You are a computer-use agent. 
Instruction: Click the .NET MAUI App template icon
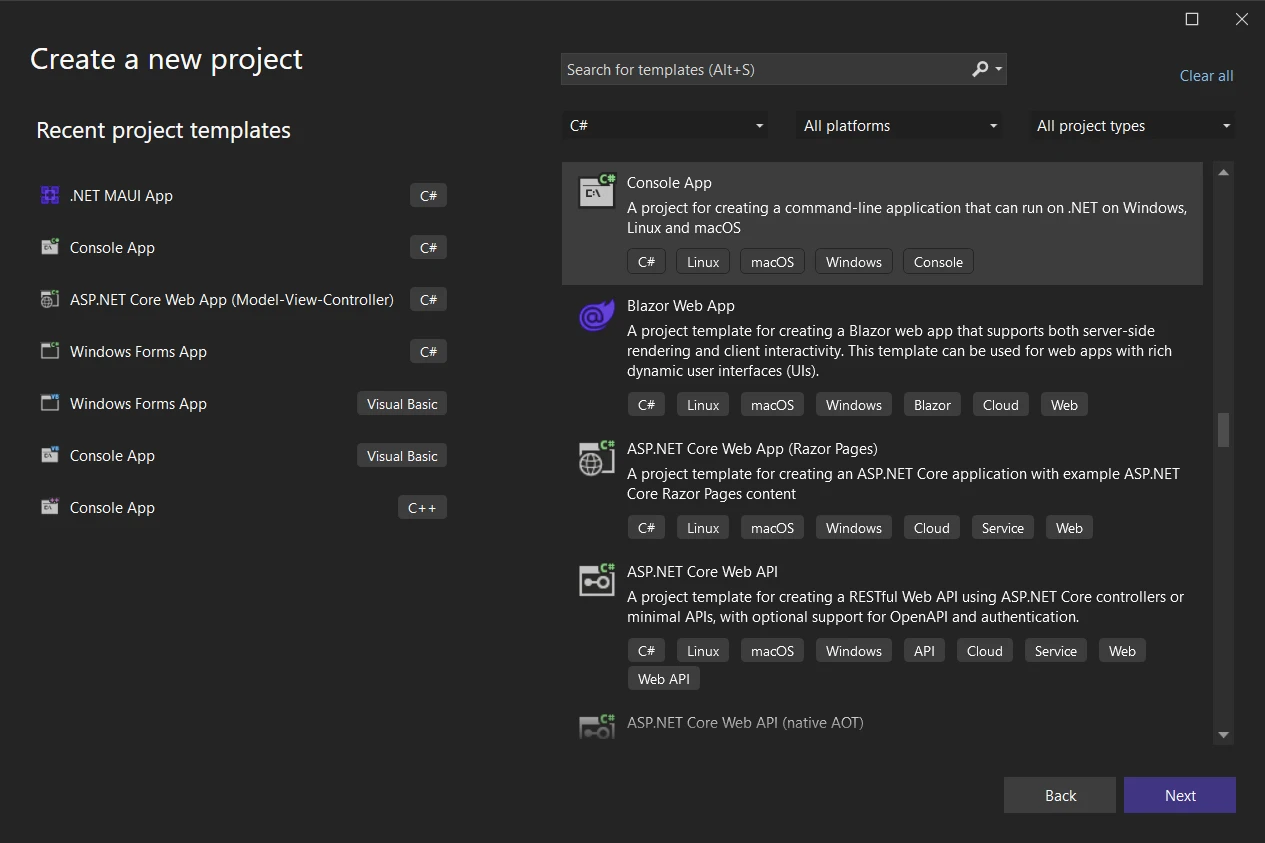[50, 196]
